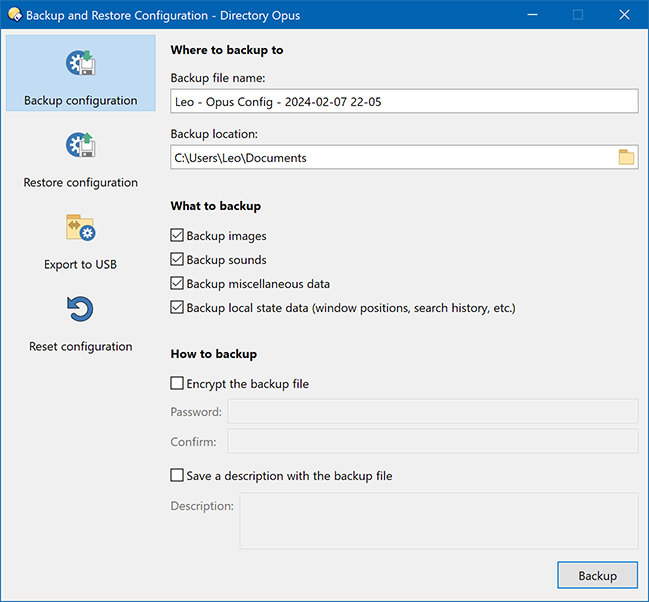Click the Confirm password field
The height and width of the screenshot is (602, 649).
[433, 441]
